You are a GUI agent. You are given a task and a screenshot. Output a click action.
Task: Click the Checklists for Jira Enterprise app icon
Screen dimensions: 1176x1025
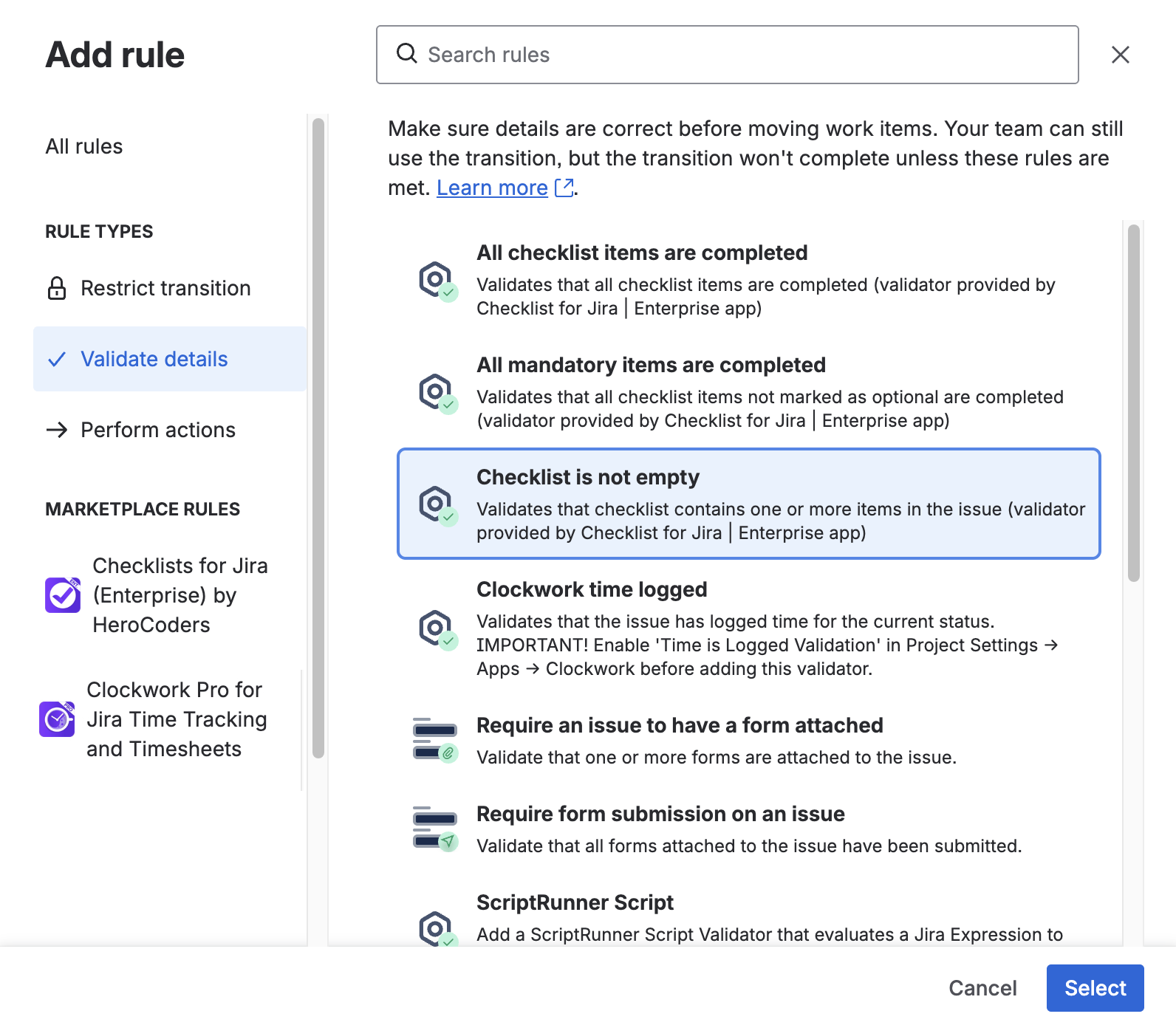coord(63,595)
